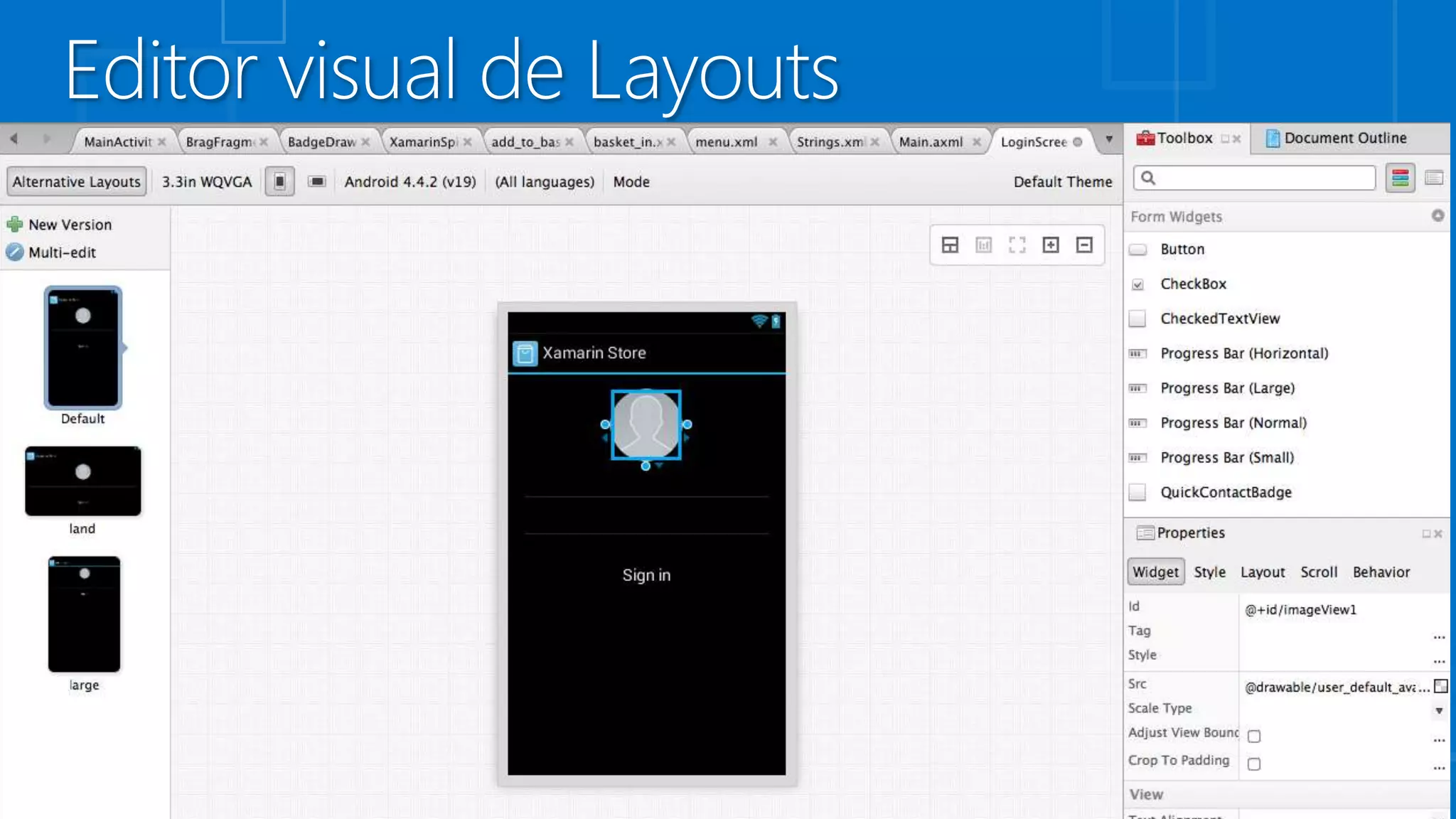Switch to the Scroll properties tab
The height and width of the screenshot is (819, 1456).
click(1319, 572)
